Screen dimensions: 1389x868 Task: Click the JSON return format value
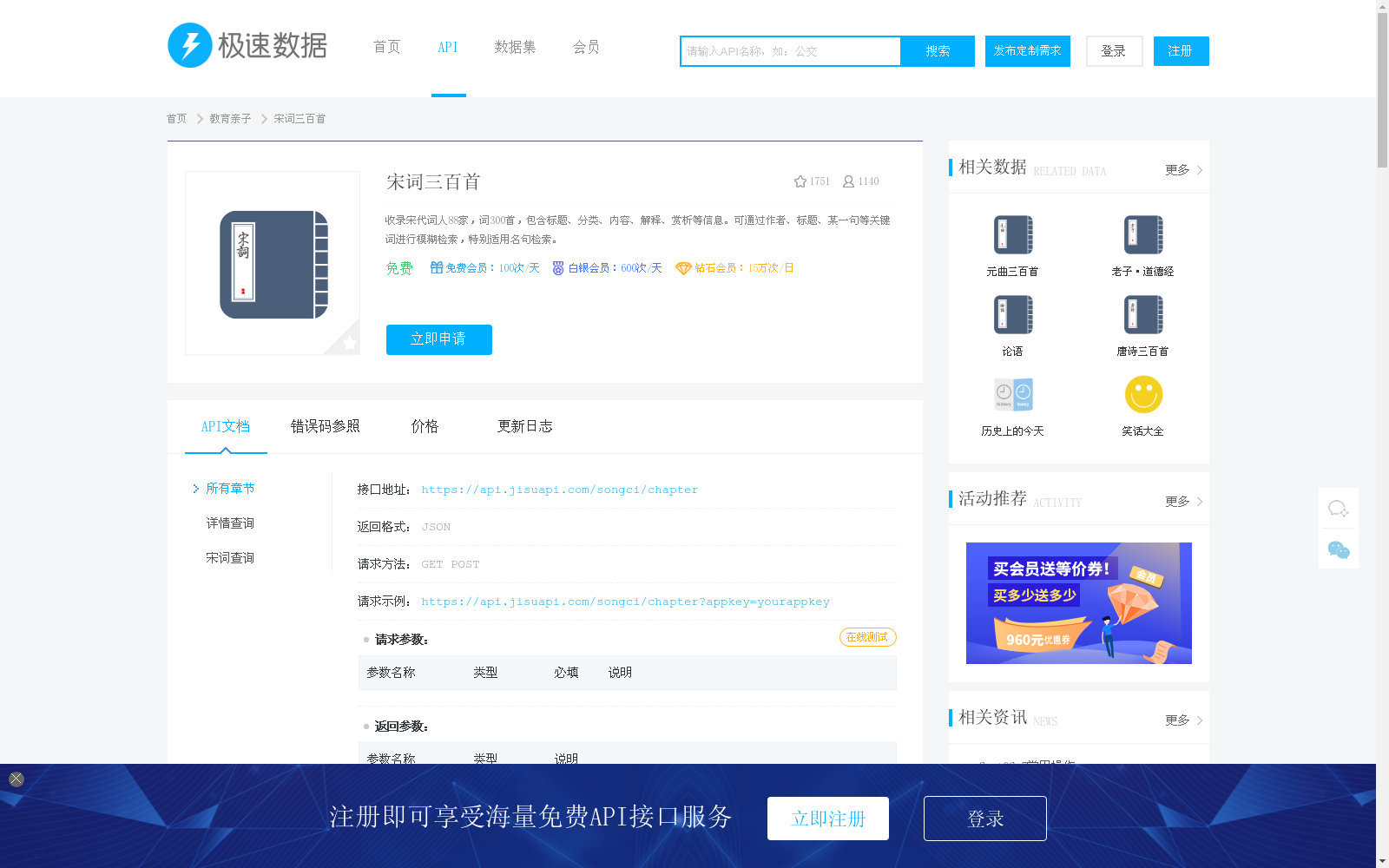point(436,527)
